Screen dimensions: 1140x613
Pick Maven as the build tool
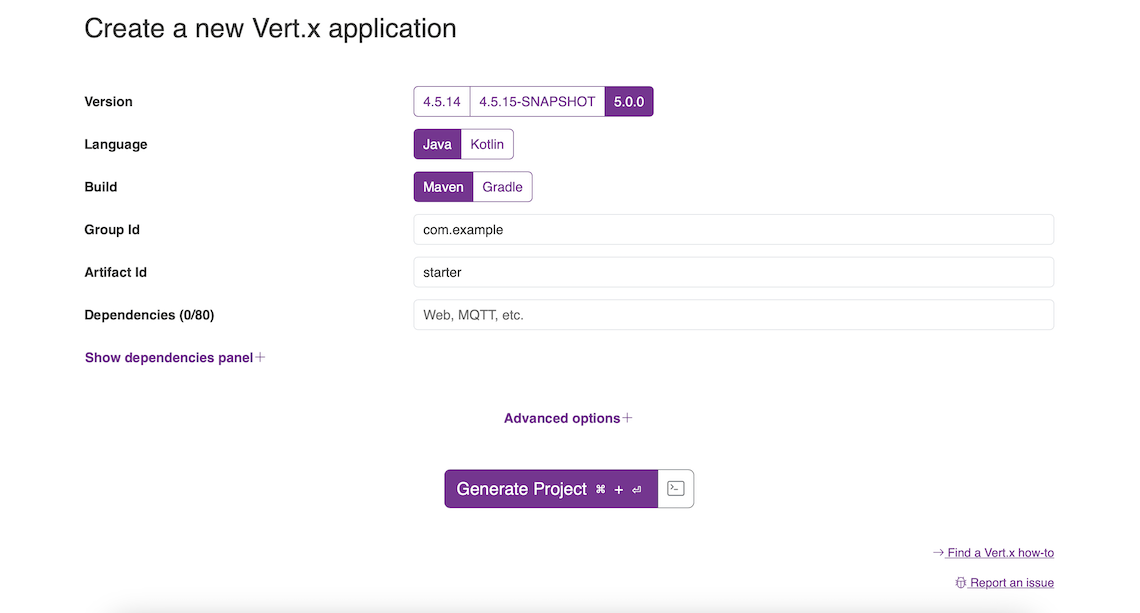(x=443, y=187)
